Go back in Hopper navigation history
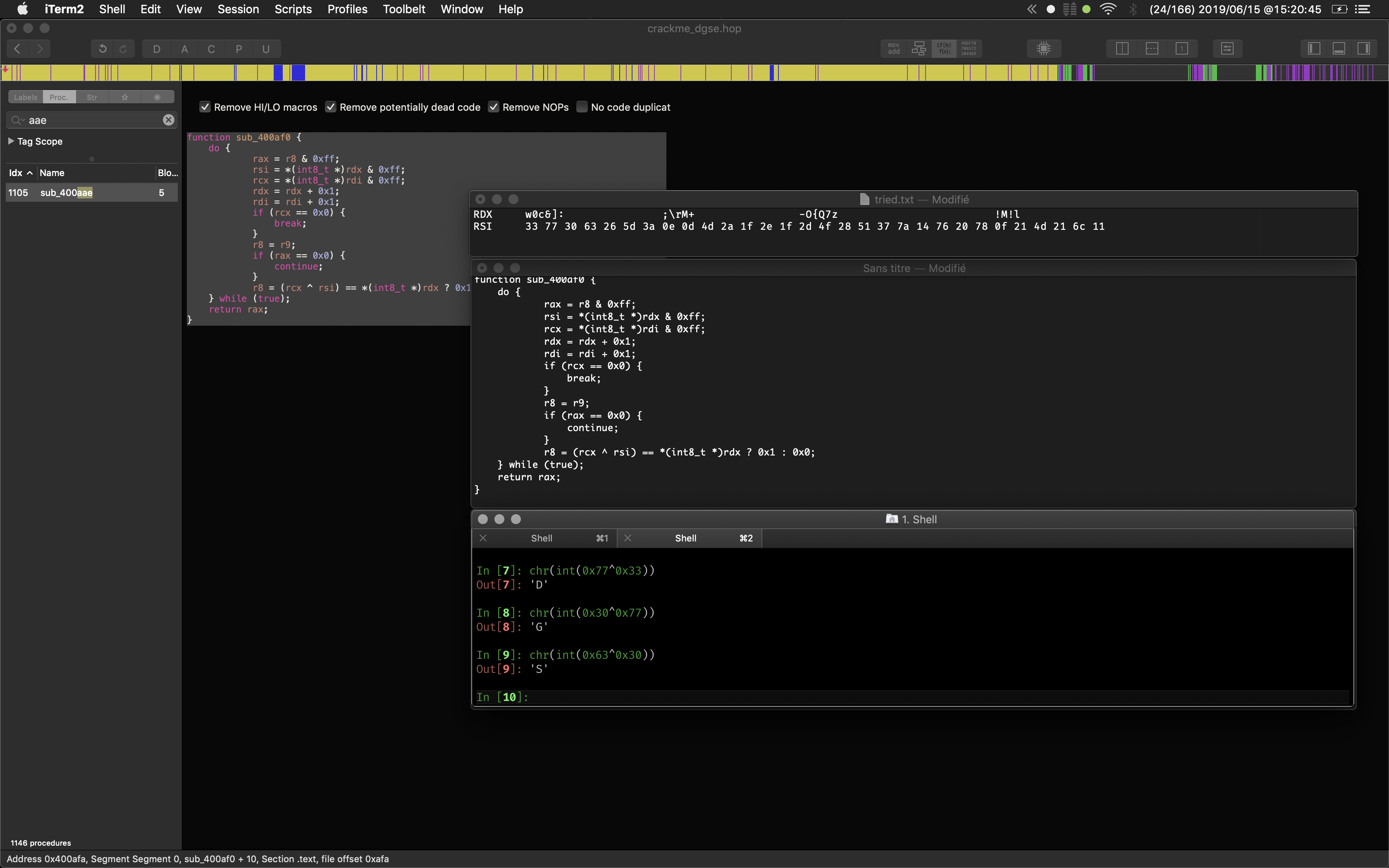This screenshot has width=1389, height=868. pyautogui.click(x=18, y=49)
